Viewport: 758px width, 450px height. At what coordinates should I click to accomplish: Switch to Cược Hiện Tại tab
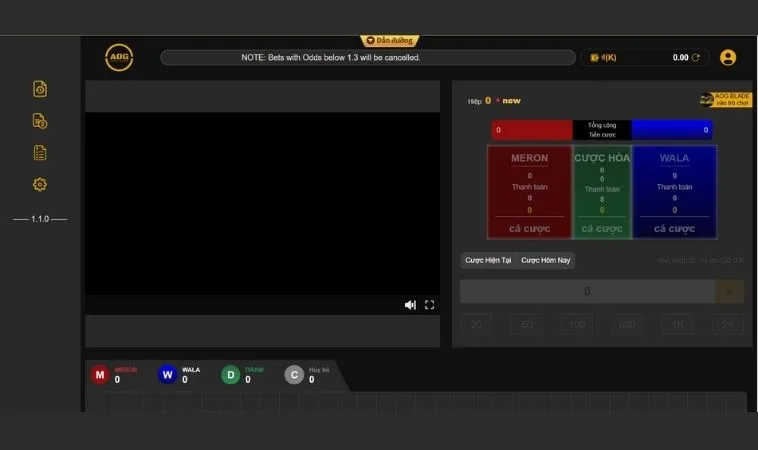[x=488, y=260]
